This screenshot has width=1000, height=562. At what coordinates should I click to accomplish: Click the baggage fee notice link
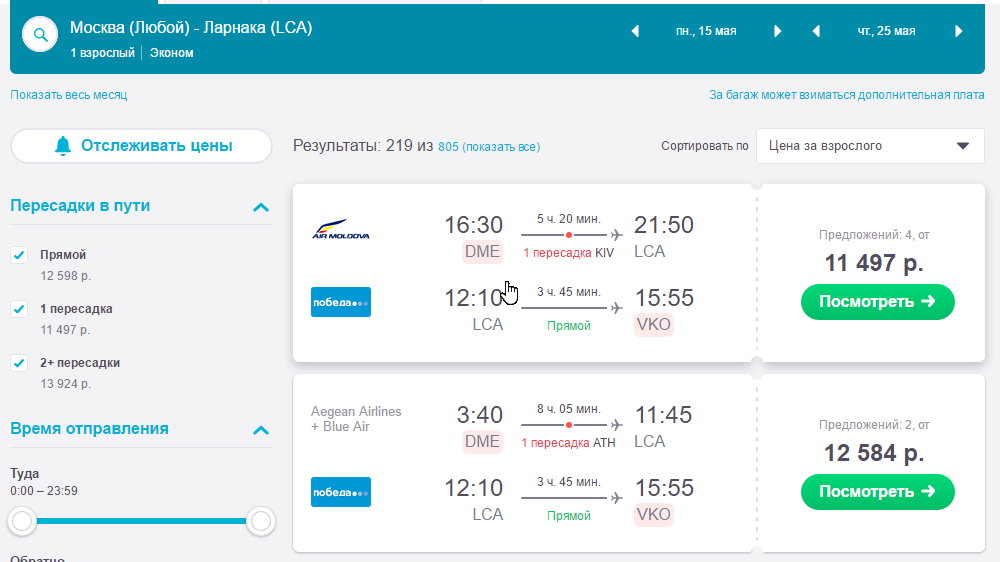(x=846, y=95)
